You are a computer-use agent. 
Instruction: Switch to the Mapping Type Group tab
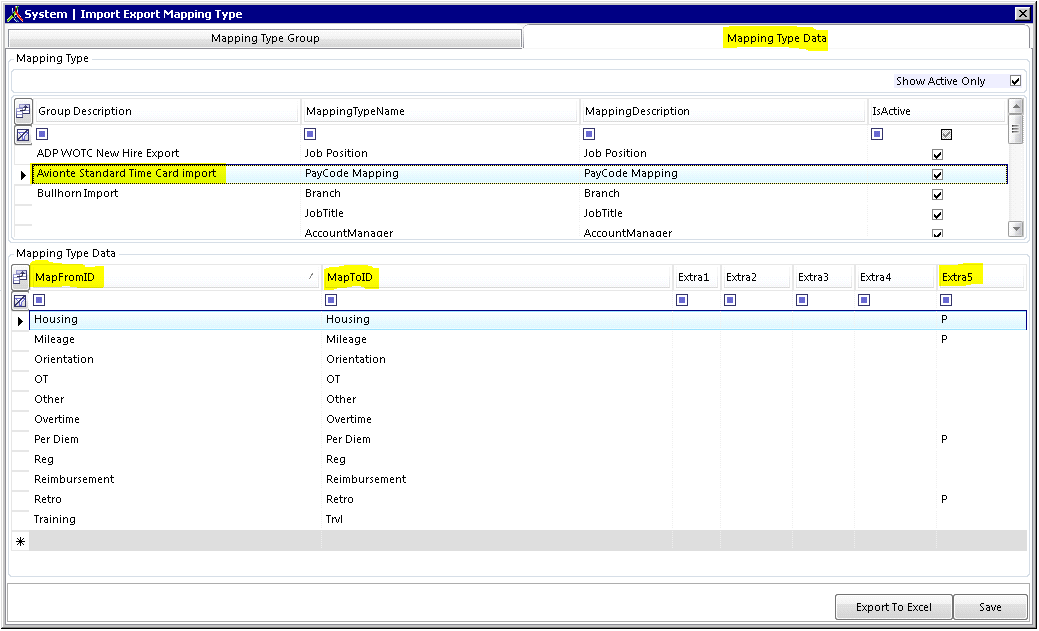point(265,38)
